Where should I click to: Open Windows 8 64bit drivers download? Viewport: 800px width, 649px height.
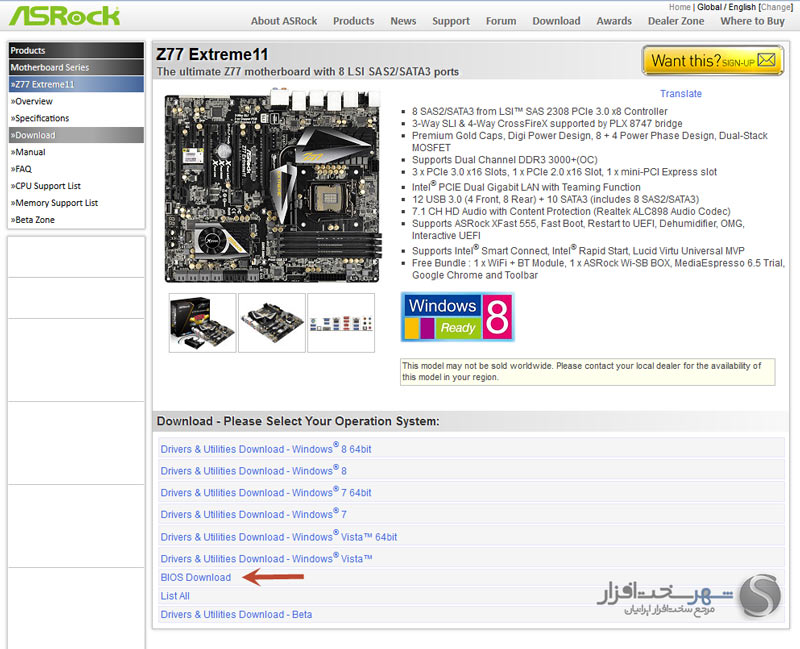pyautogui.click(x=266, y=448)
